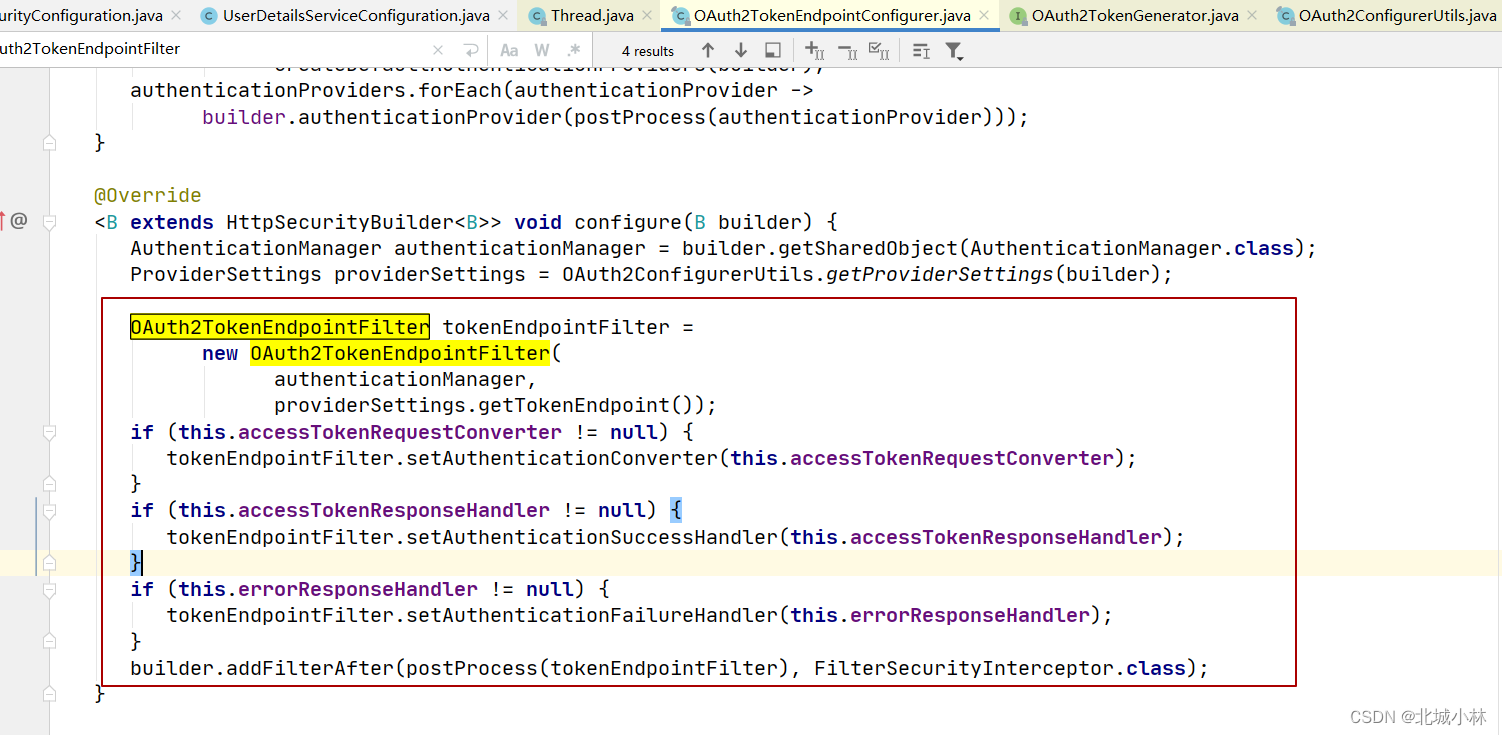Click the '4 results' count label
1502x735 pixels.
click(x=648, y=51)
